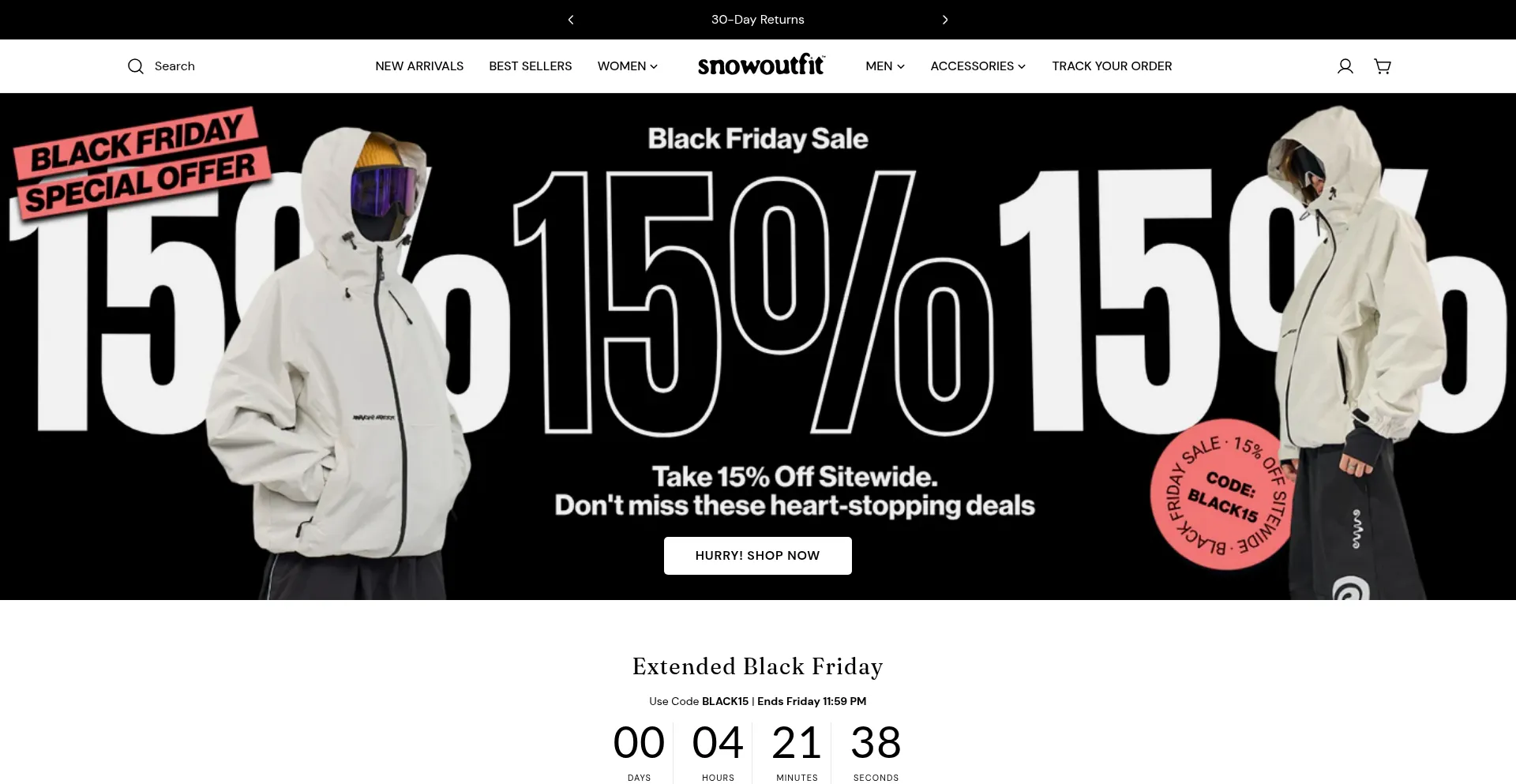Open the shopping cart icon
The width and height of the screenshot is (1516, 784).
(x=1382, y=66)
